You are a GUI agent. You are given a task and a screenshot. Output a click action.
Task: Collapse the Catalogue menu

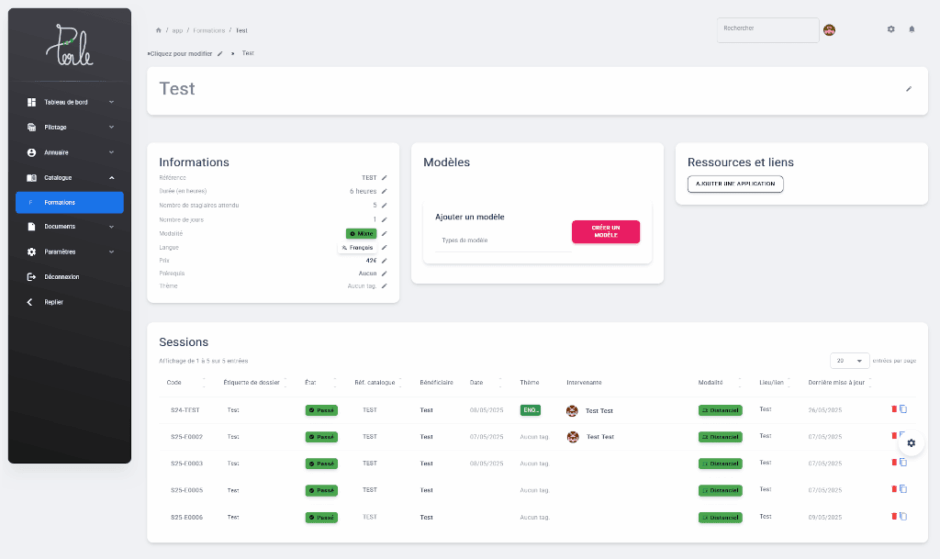coord(70,178)
